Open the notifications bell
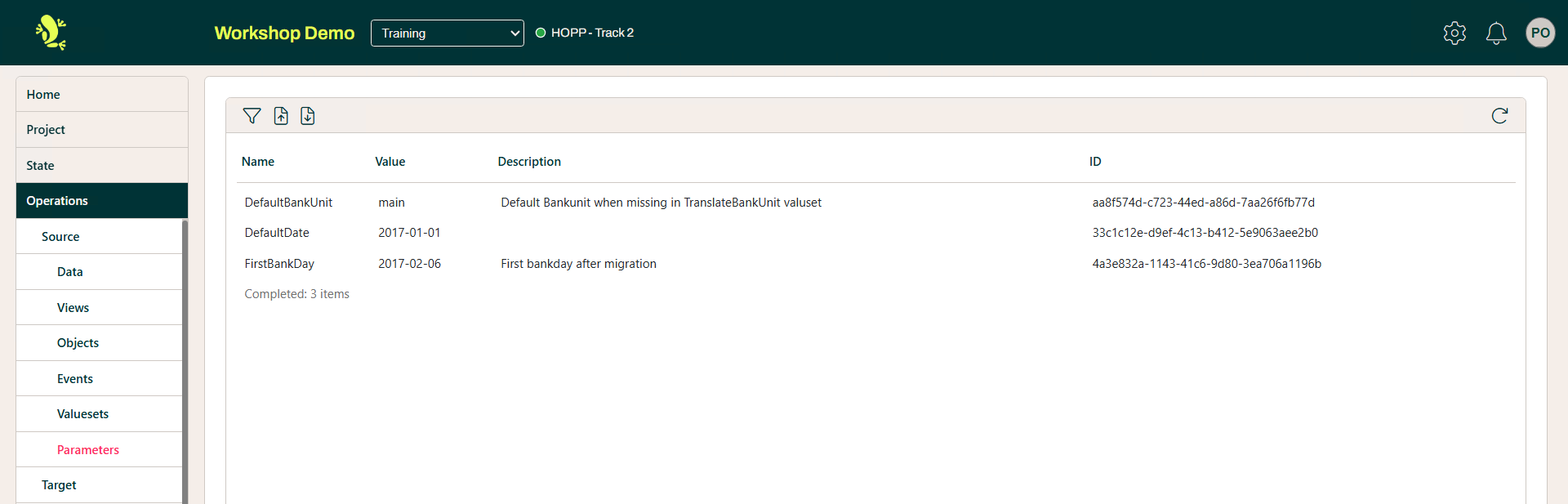 click(1496, 33)
